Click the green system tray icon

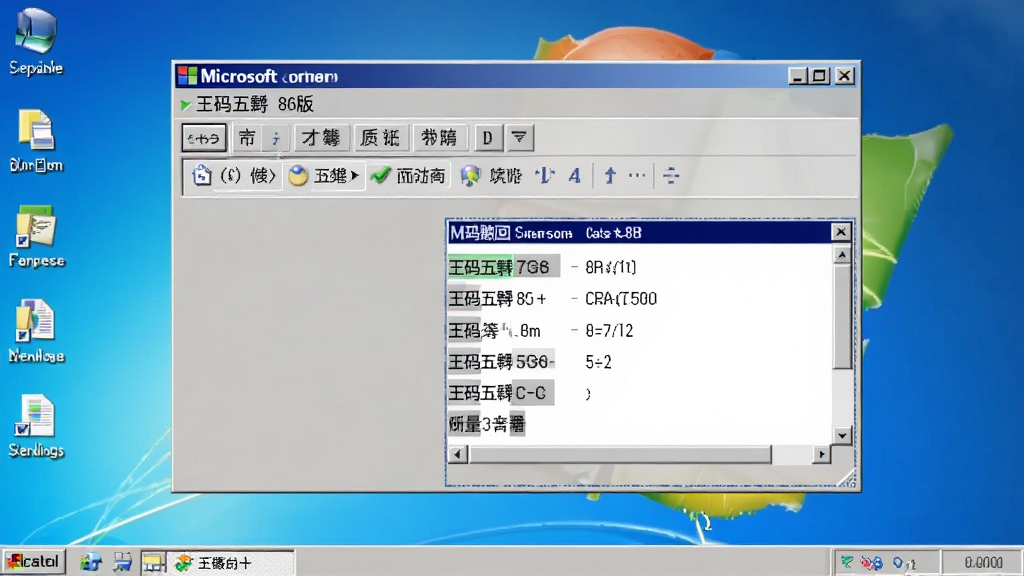847,562
